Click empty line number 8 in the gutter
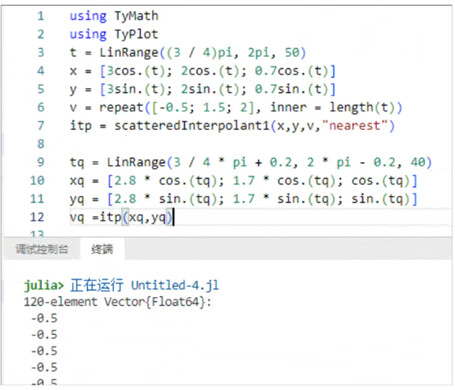This screenshot has height=390, width=455. click(41, 144)
